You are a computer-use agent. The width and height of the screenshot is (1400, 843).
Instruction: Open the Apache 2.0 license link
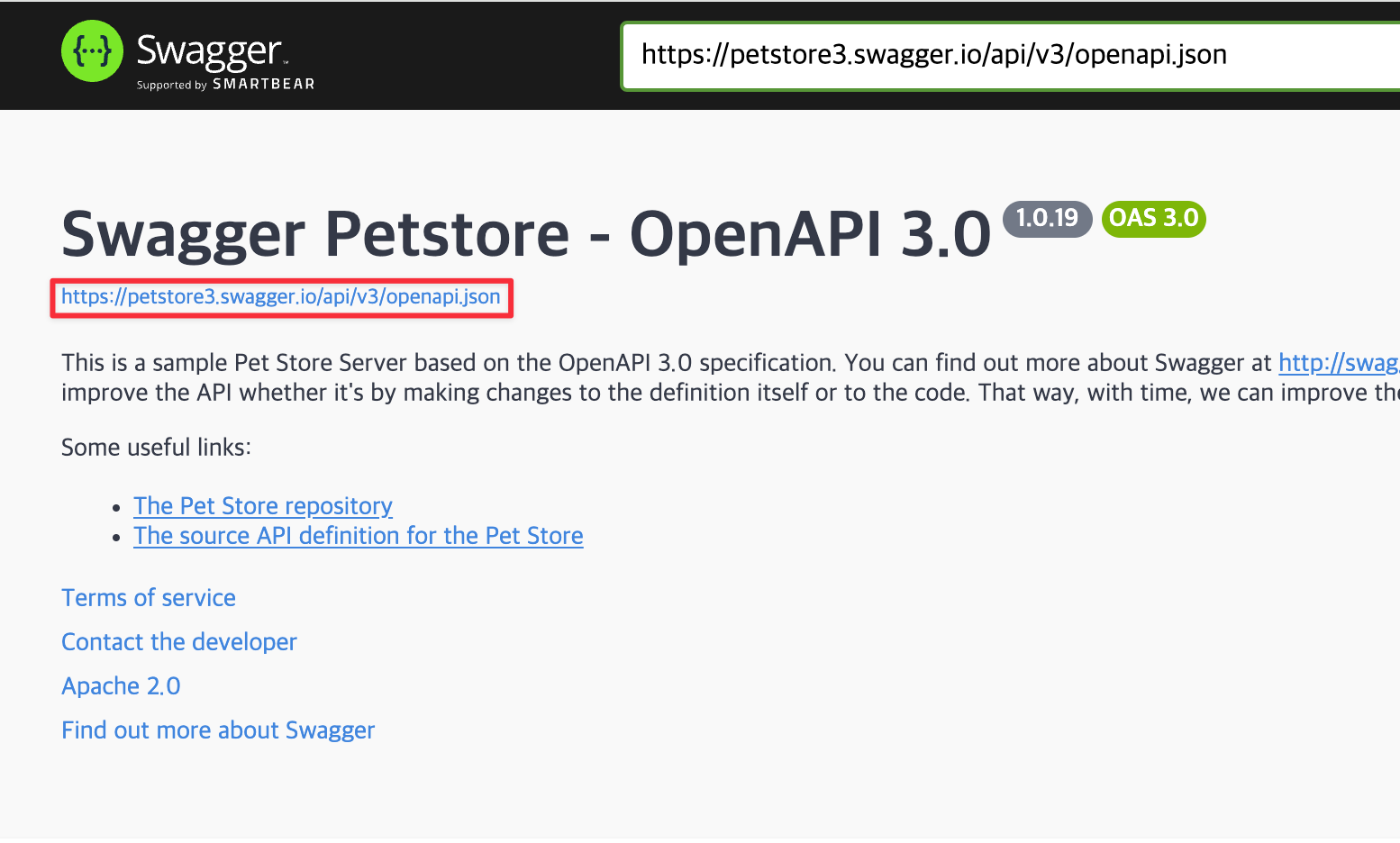pyautogui.click(x=121, y=686)
